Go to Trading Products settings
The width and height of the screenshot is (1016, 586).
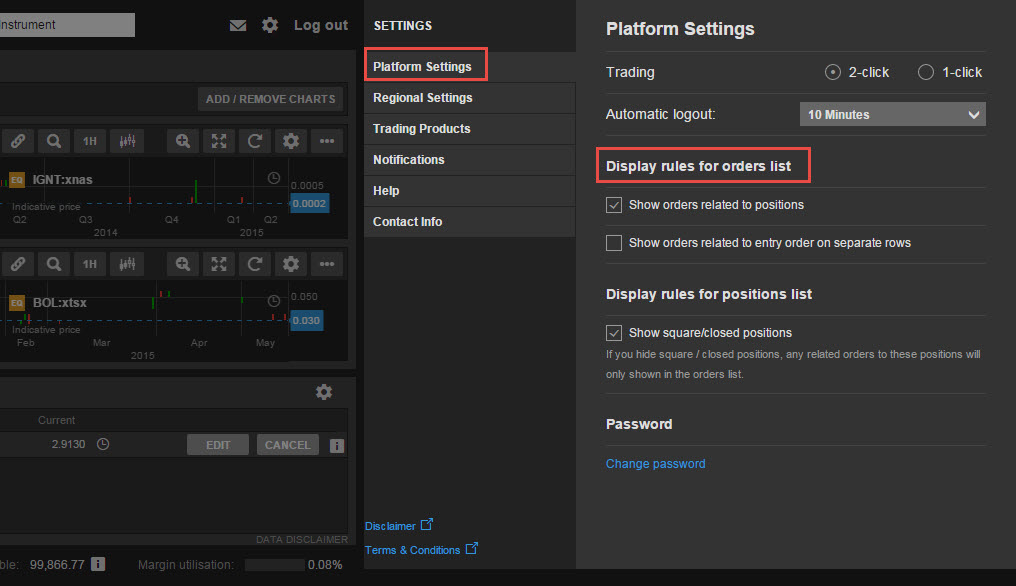click(x=422, y=129)
